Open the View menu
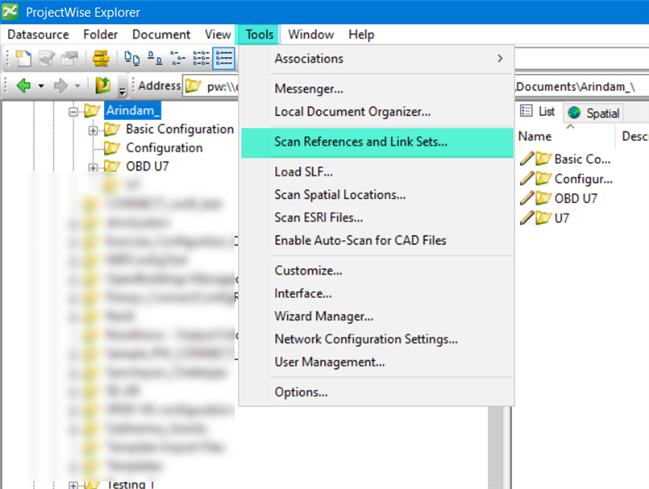 click(218, 34)
